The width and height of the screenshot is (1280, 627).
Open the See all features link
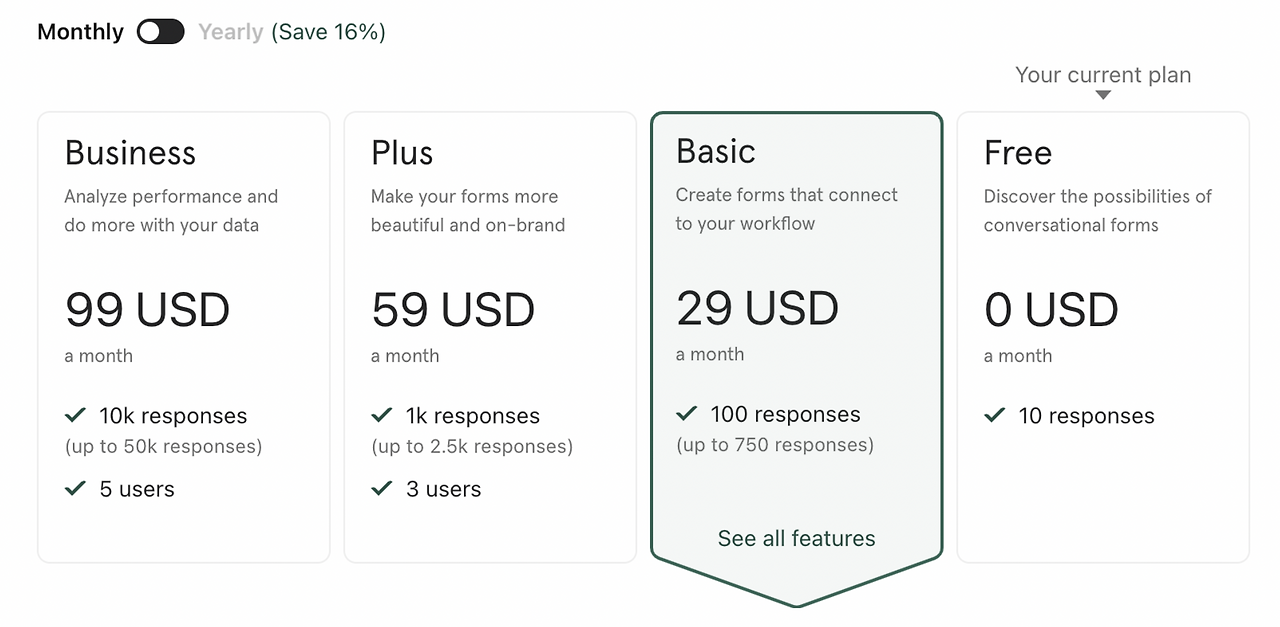click(x=796, y=538)
